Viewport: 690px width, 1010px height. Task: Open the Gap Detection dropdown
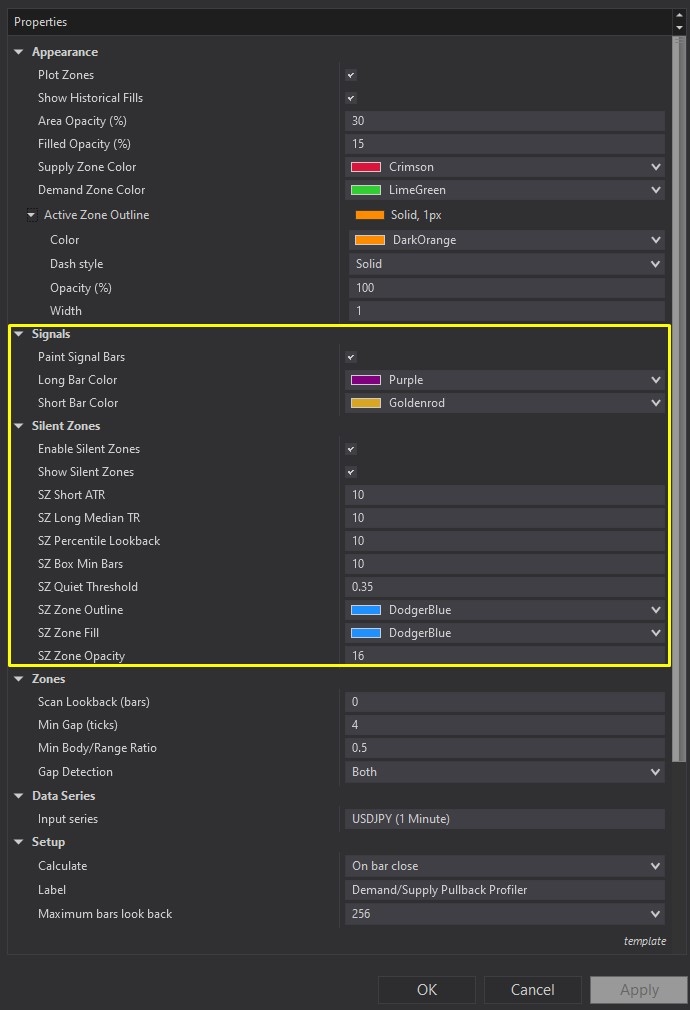click(657, 771)
